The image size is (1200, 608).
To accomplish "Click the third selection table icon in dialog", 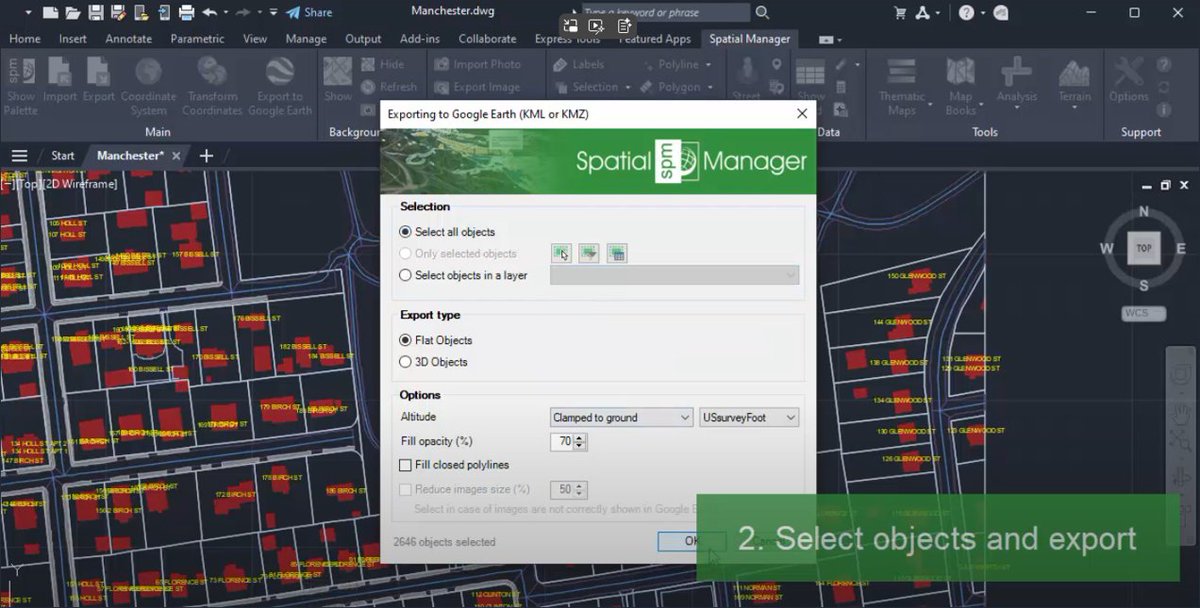I will (x=617, y=253).
